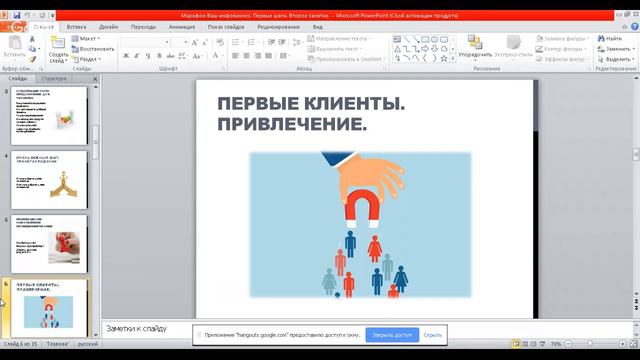This screenshot has height=360, width=640.
Task: Fit the slide to the window
Action: pos(633,344)
